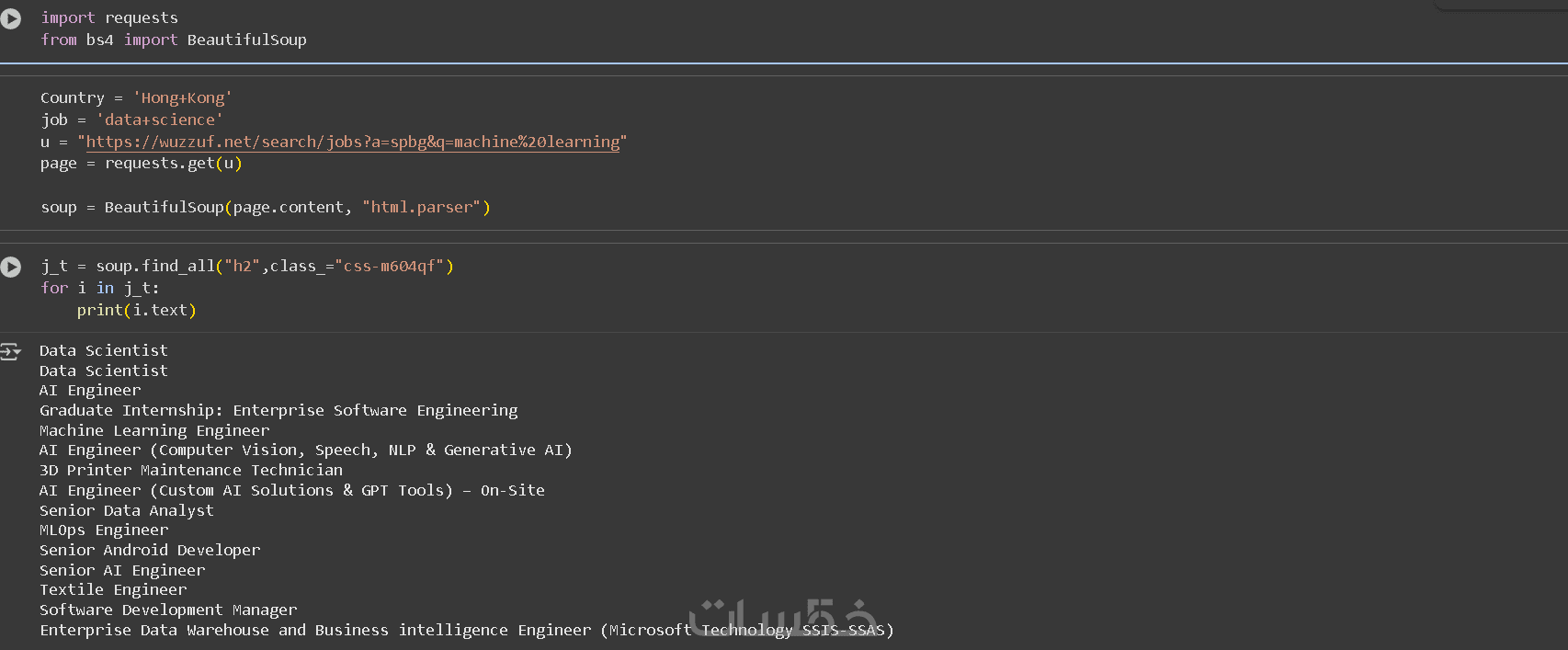Screen dimensions: 1568x650
Task: Click the 'html.parser' string in the code
Action: pos(421,207)
